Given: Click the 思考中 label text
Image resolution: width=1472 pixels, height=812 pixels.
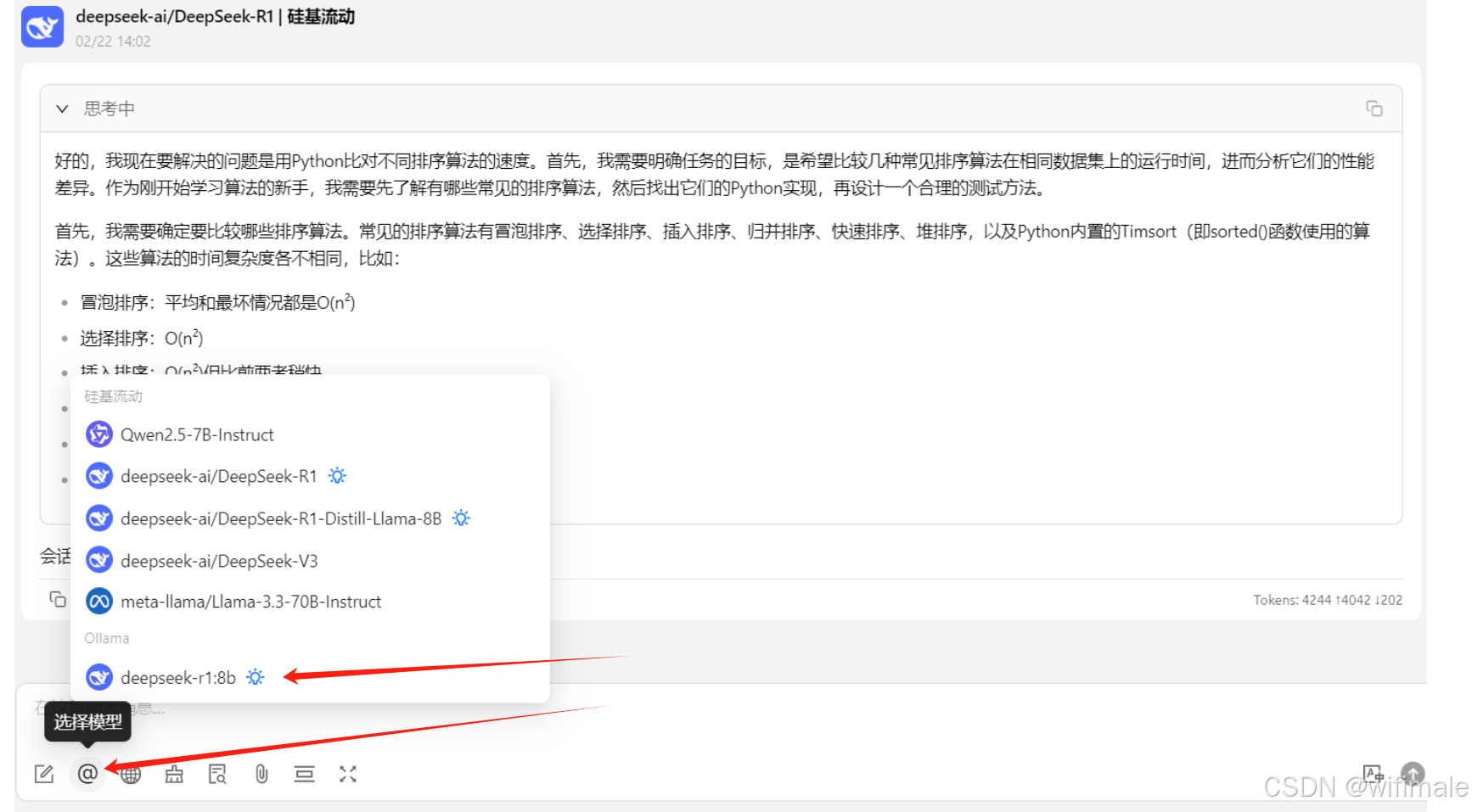Looking at the screenshot, I should pos(110,109).
